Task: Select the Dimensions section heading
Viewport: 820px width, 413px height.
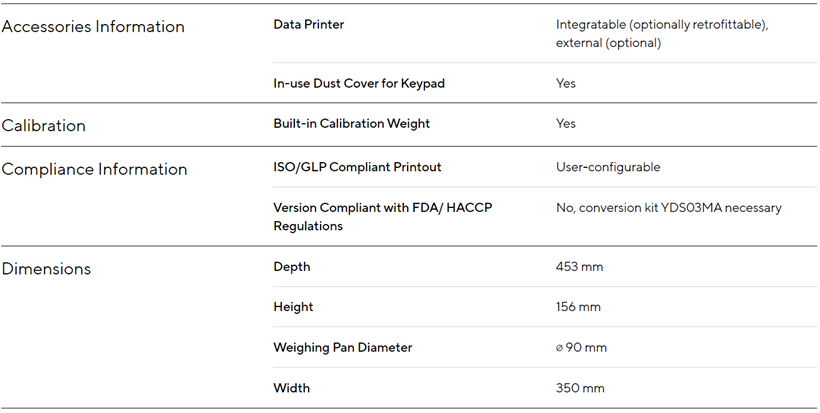Action: pyautogui.click(x=46, y=269)
